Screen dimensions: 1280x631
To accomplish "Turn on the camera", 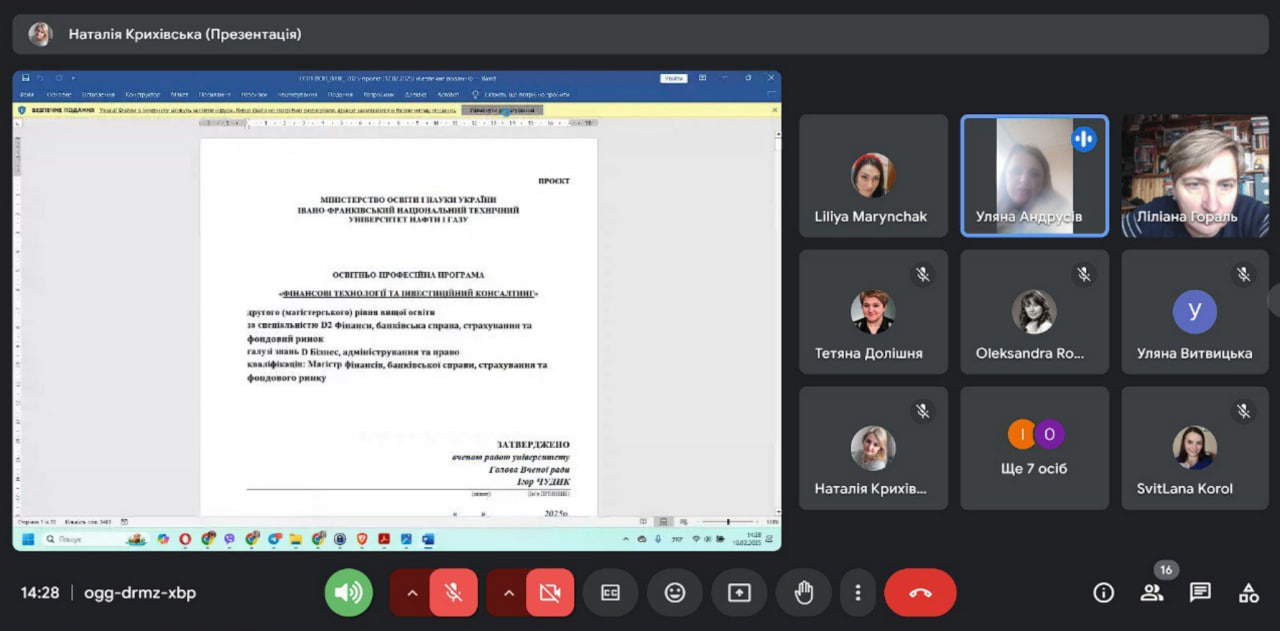I will tap(549, 593).
